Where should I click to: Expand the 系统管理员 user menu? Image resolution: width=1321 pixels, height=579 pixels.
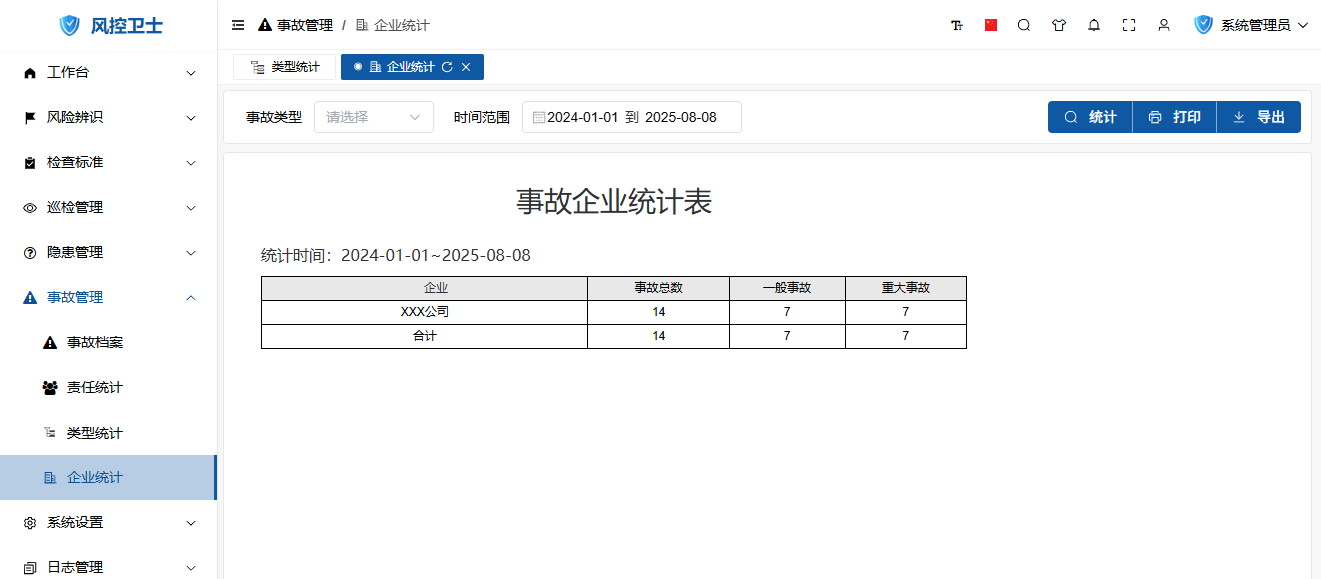[1251, 26]
